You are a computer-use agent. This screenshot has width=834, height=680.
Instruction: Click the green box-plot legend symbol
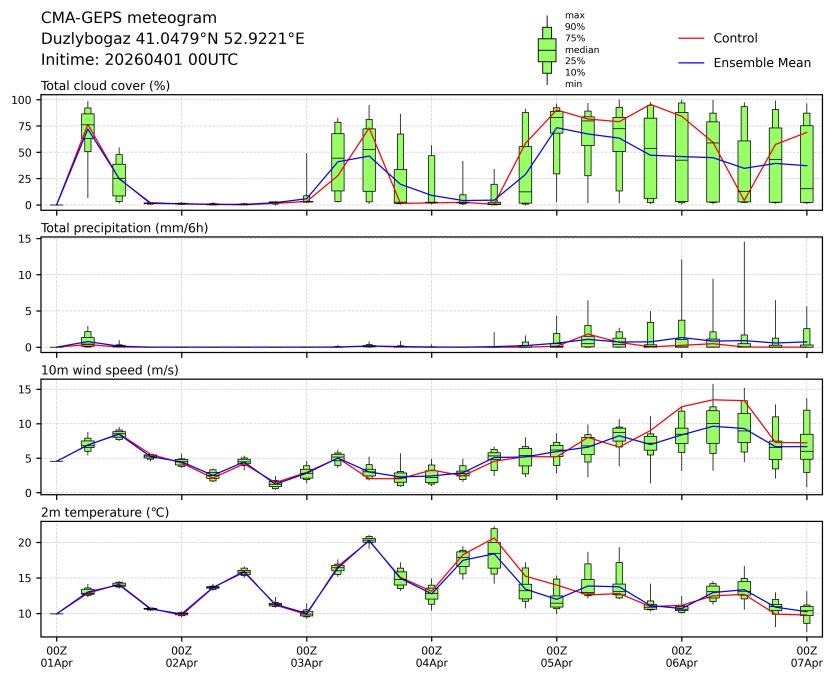tap(547, 50)
